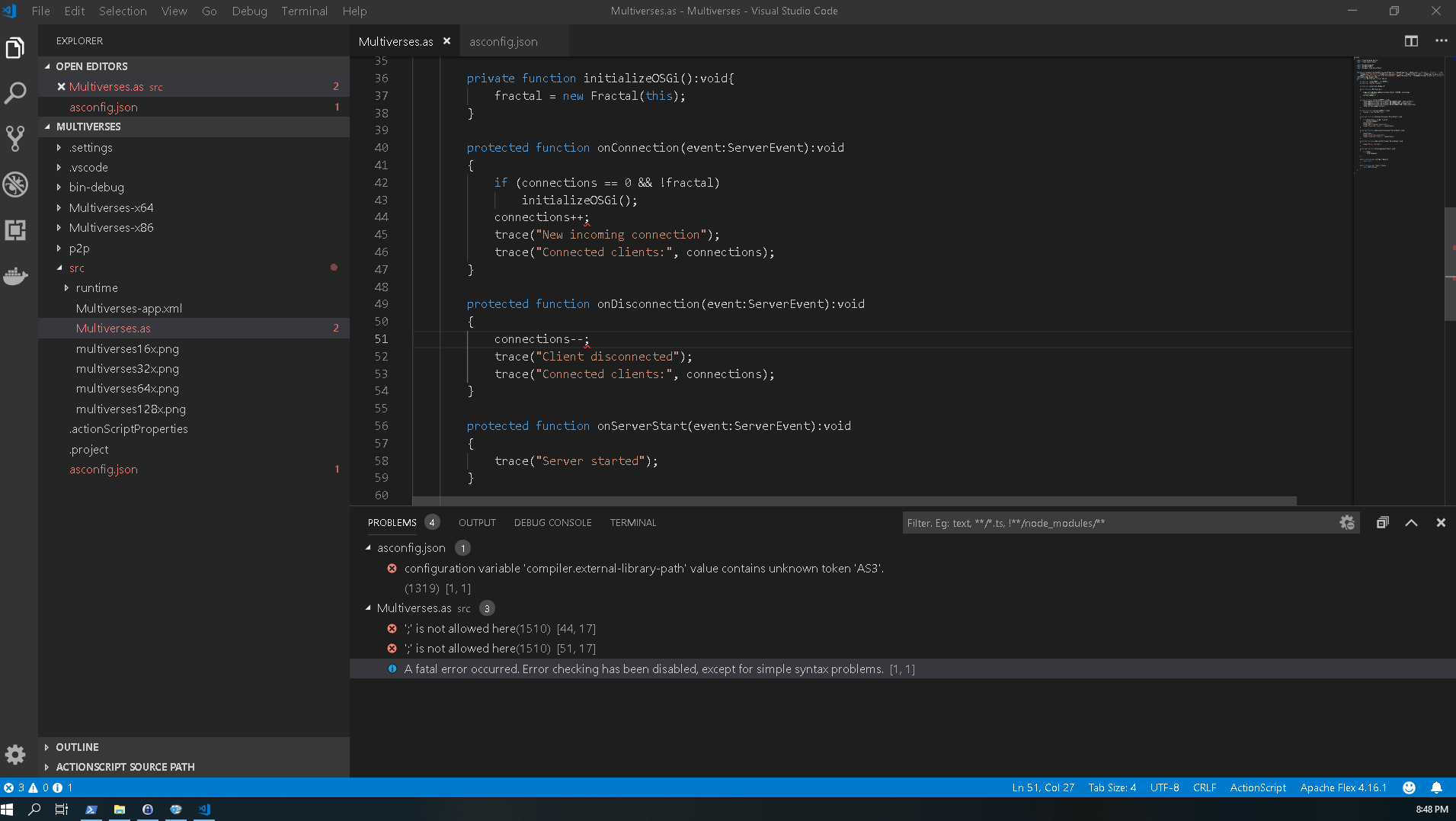Select the Docker icon in the activity bar

click(x=15, y=276)
